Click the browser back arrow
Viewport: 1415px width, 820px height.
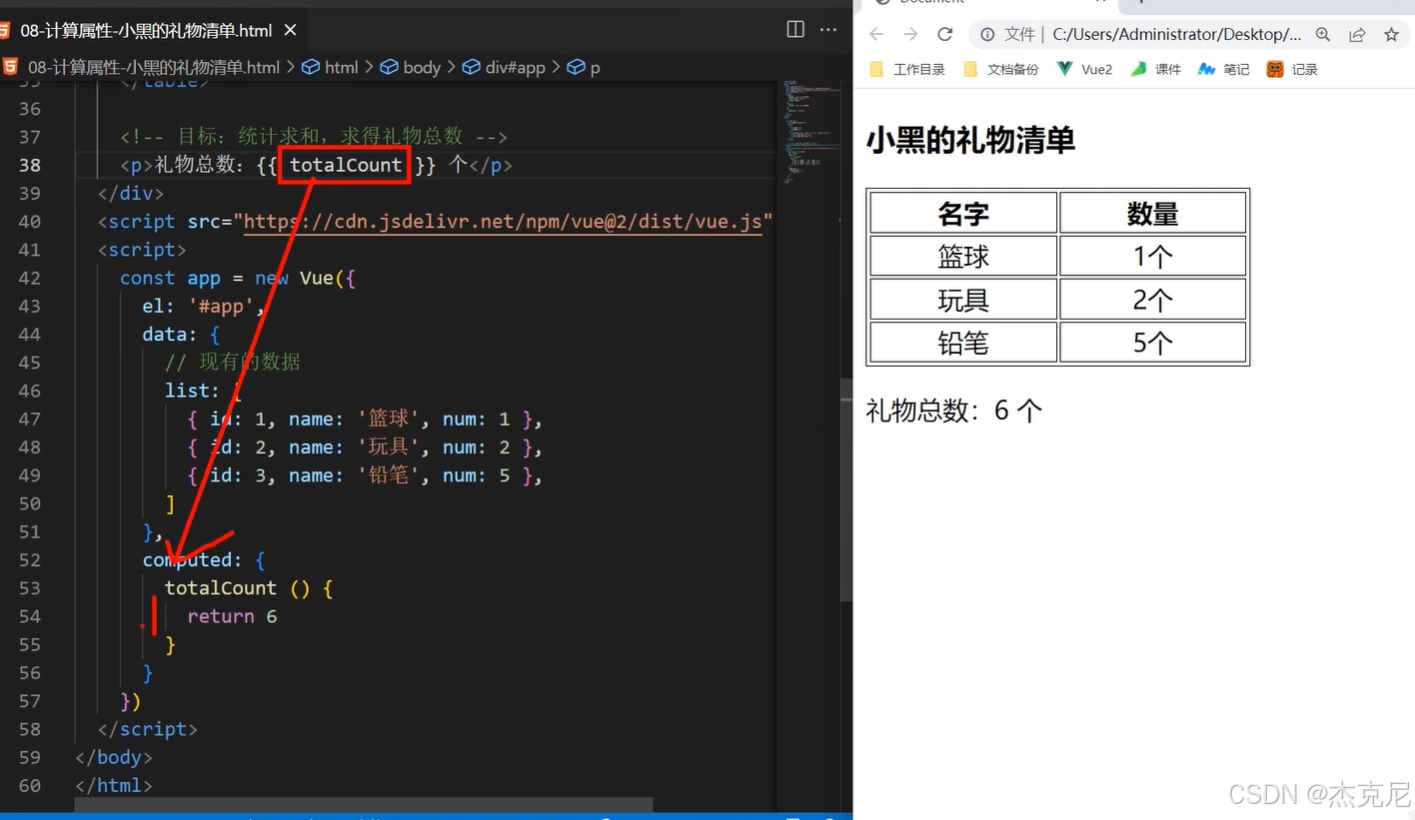tap(877, 34)
